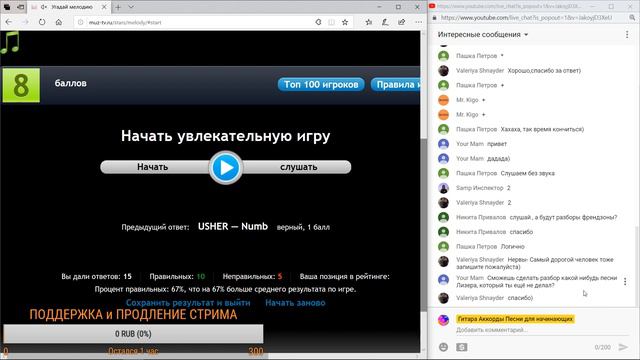
Task: Click the send message arrow icon
Action: click(623, 347)
